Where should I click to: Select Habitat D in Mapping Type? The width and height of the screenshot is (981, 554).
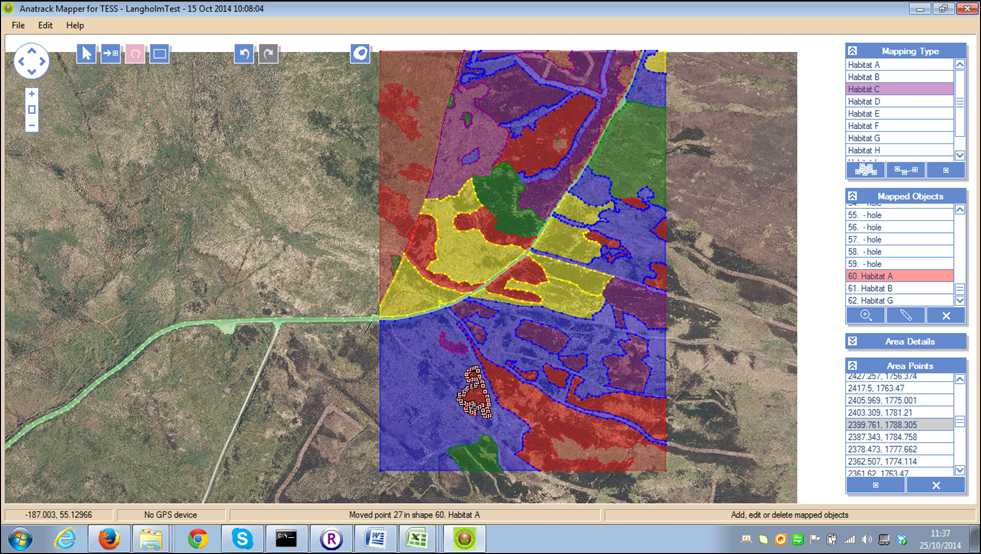(x=900, y=101)
